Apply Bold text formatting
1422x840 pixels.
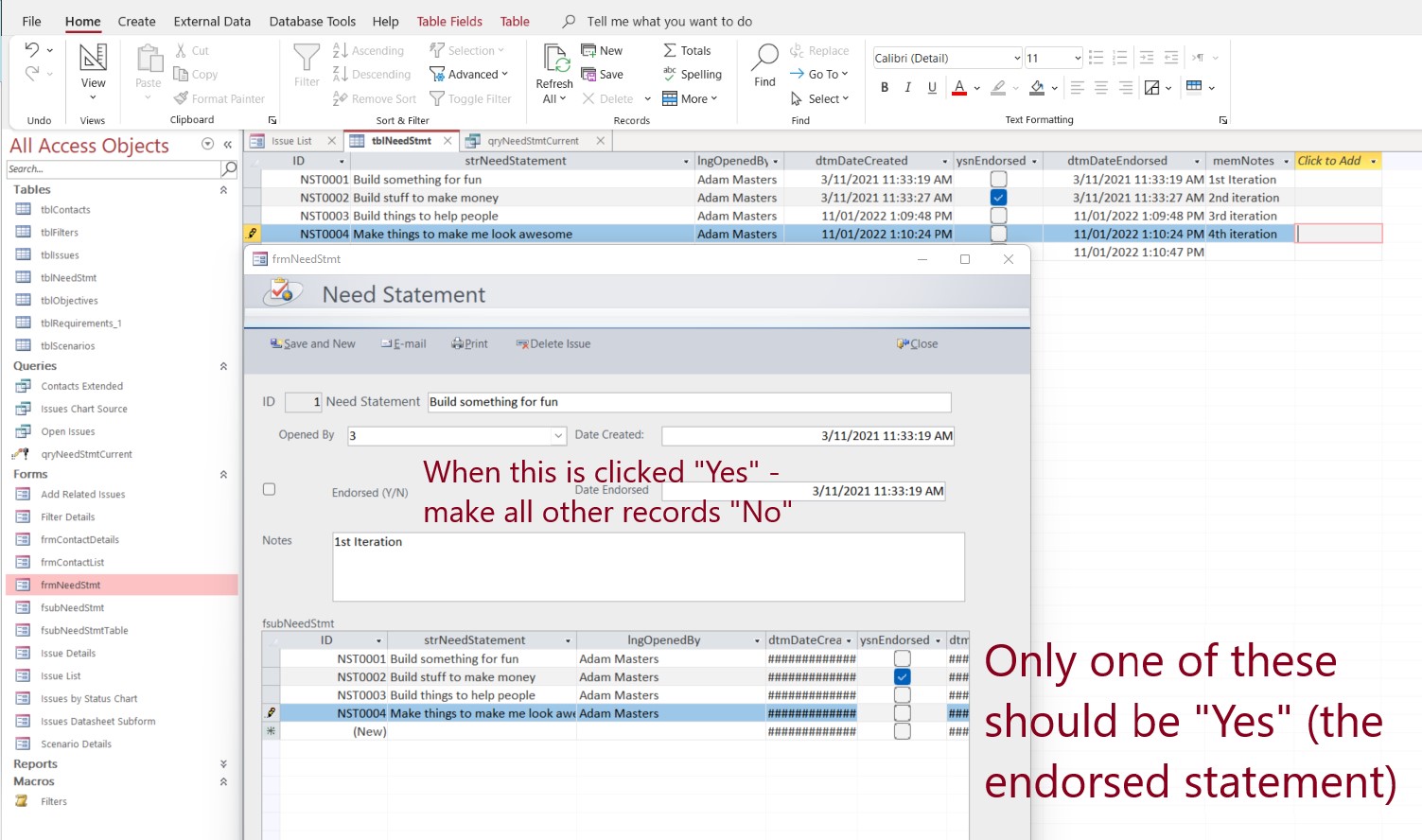885,87
